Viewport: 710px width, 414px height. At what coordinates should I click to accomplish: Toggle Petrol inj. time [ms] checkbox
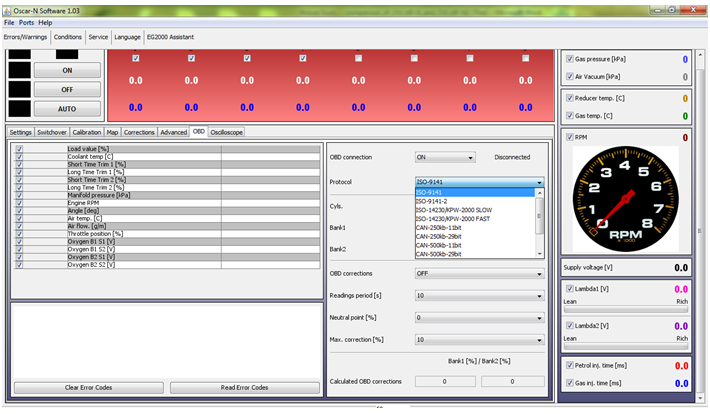(570, 365)
